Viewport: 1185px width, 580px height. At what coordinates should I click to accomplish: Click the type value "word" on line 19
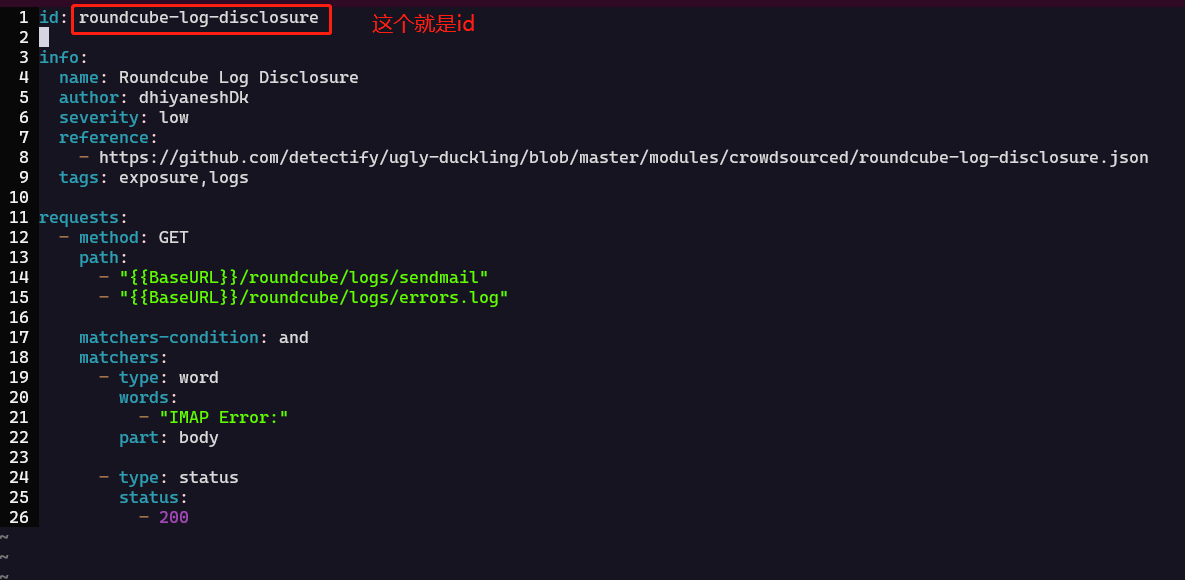pyautogui.click(x=198, y=377)
